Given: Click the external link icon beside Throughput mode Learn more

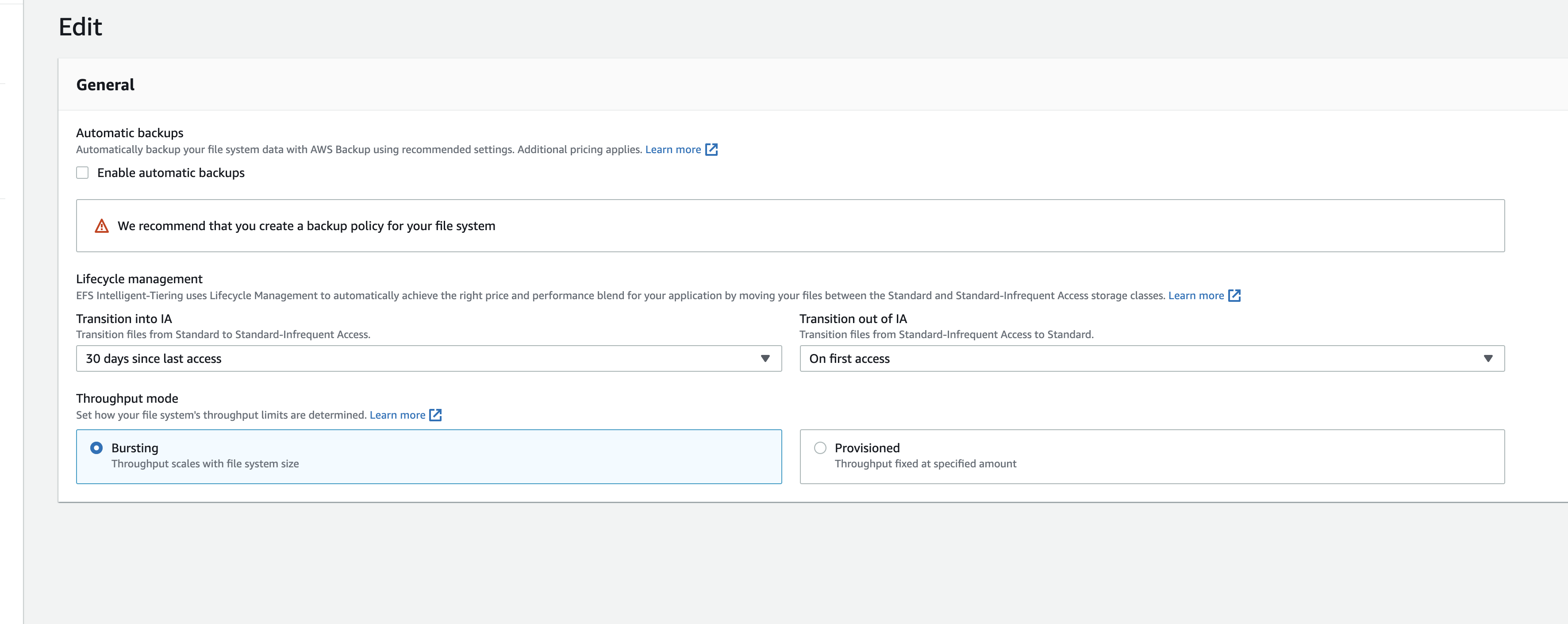Looking at the screenshot, I should pyautogui.click(x=436, y=415).
